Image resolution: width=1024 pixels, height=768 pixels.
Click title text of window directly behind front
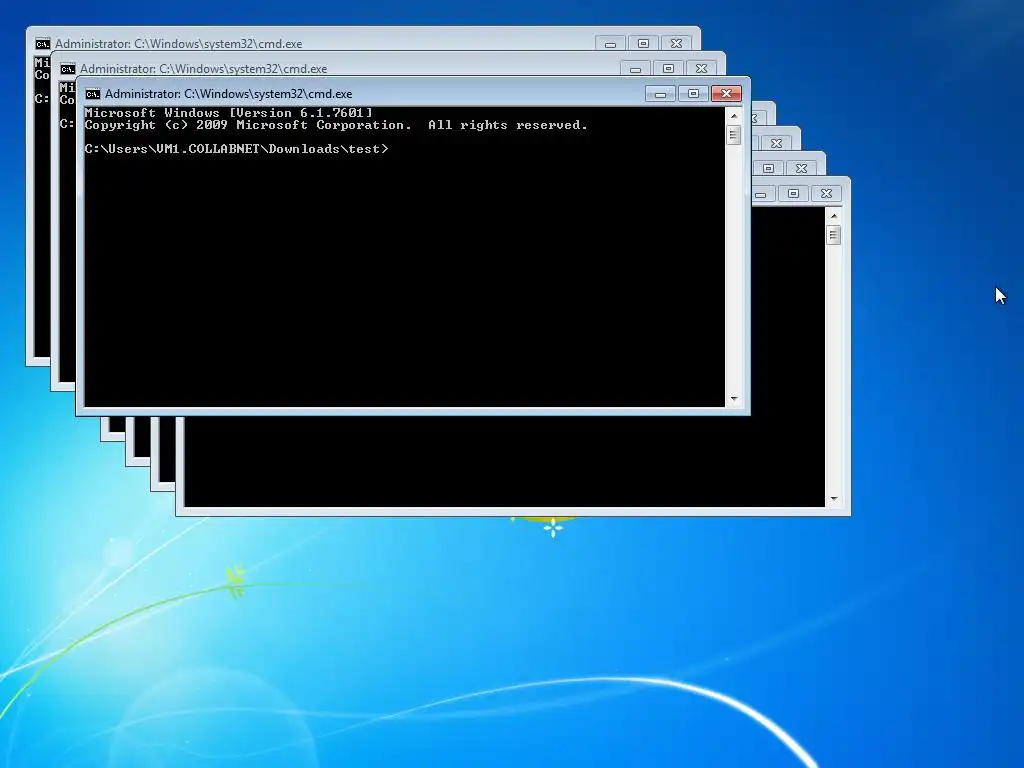point(203,69)
